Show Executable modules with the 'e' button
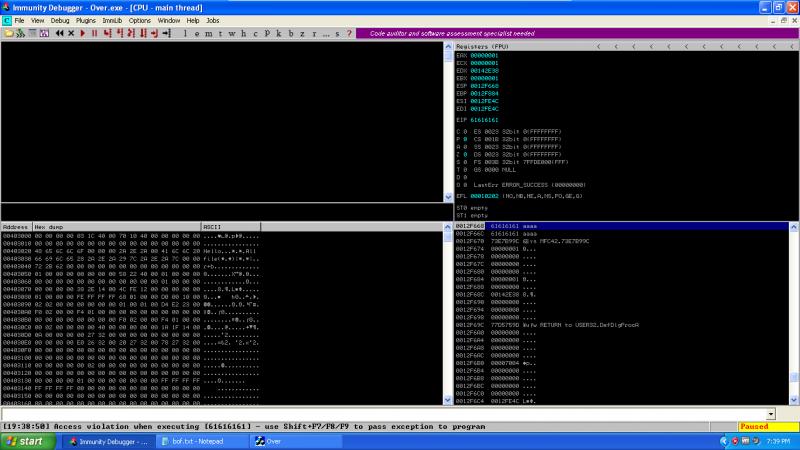 pos(197,34)
